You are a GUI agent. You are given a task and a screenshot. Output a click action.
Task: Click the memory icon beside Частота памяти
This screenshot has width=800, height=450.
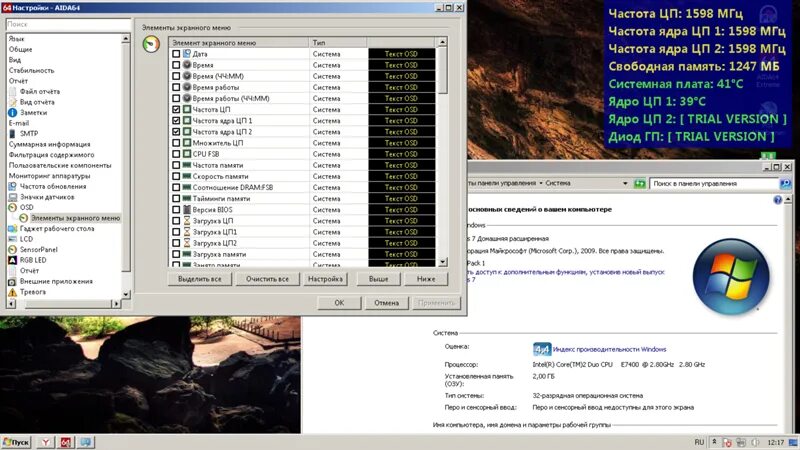187,165
